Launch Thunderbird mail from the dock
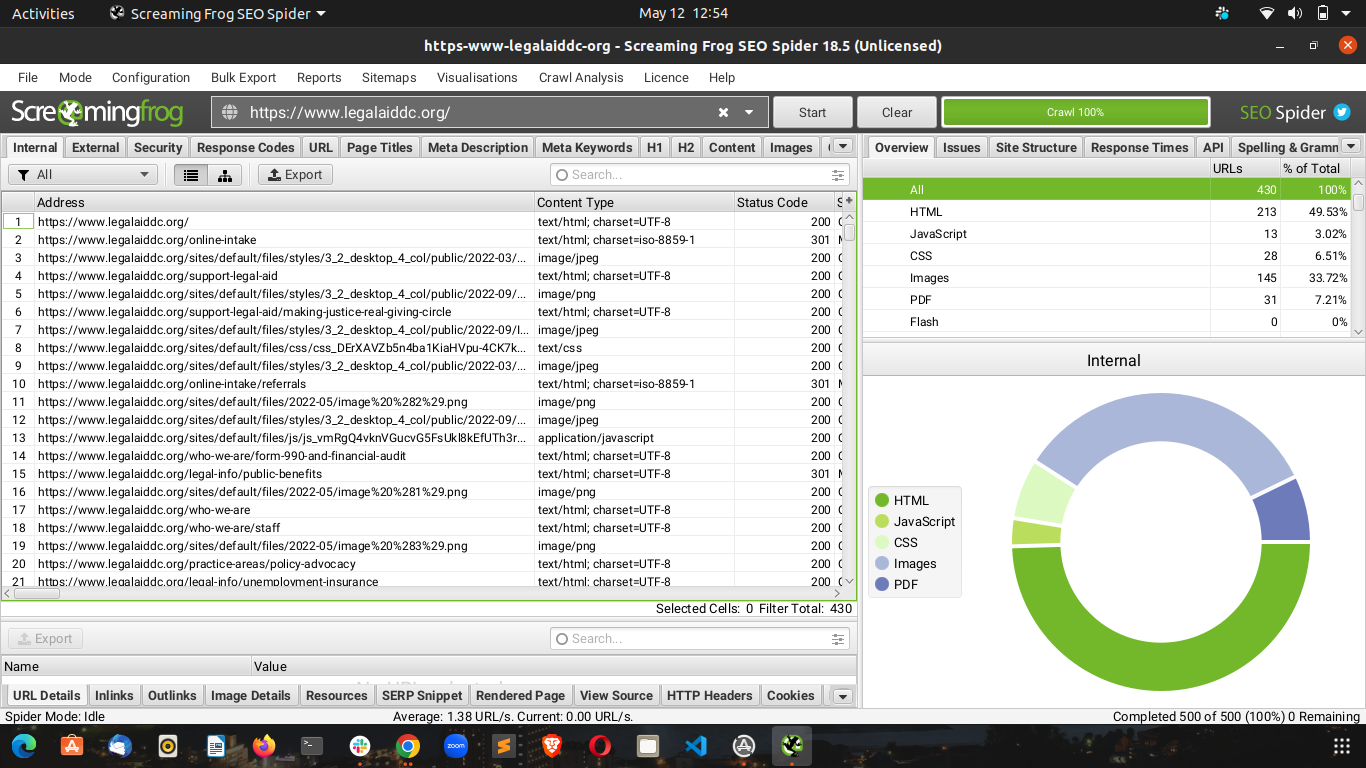 click(x=120, y=746)
